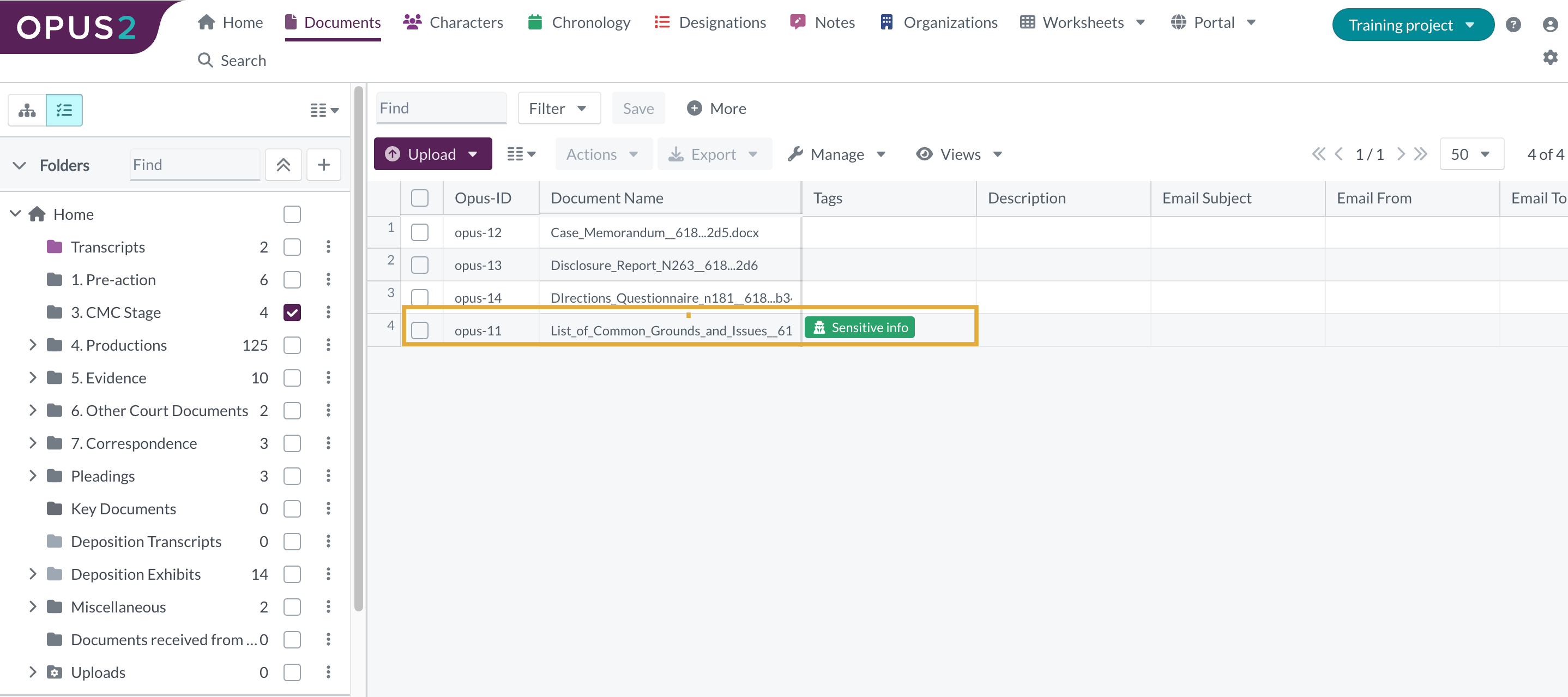Viewport: 1568px width, 697px height.
Task: Switch to folder tree hierarchy view icon
Action: [x=27, y=110]
